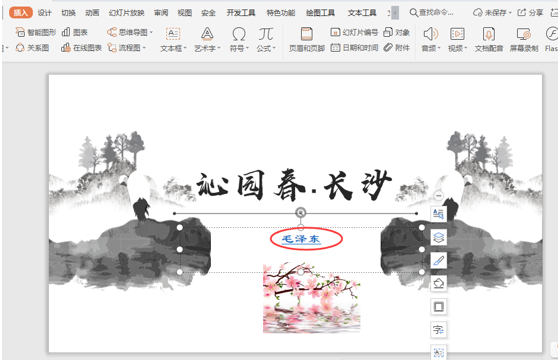Screen dimensions: 558x360
Task: Click the 文档配音 document dubbing icon
Action: coord(489,34)
